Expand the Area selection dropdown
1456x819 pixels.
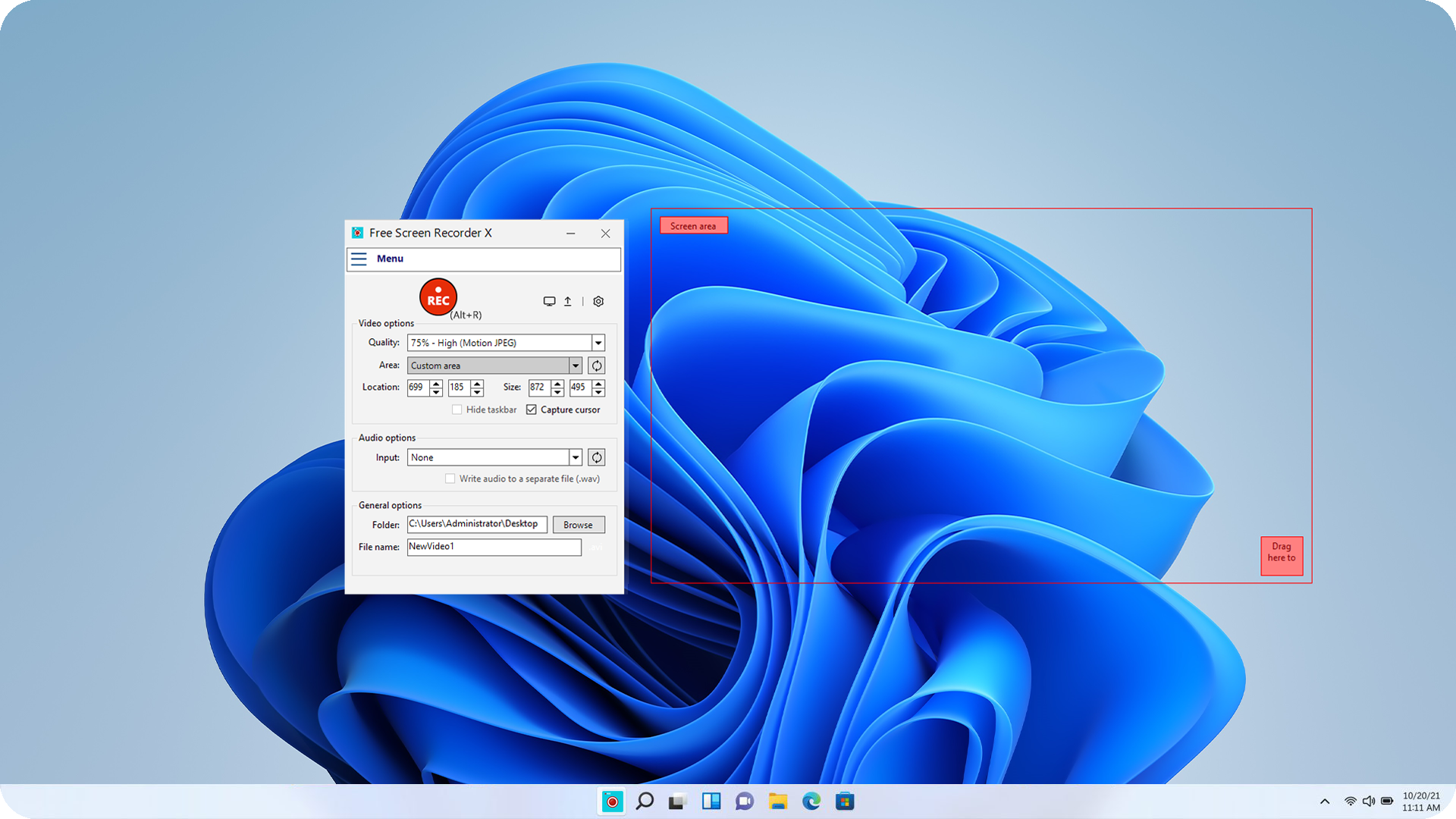pyautogui.click(x=576, y=365)
